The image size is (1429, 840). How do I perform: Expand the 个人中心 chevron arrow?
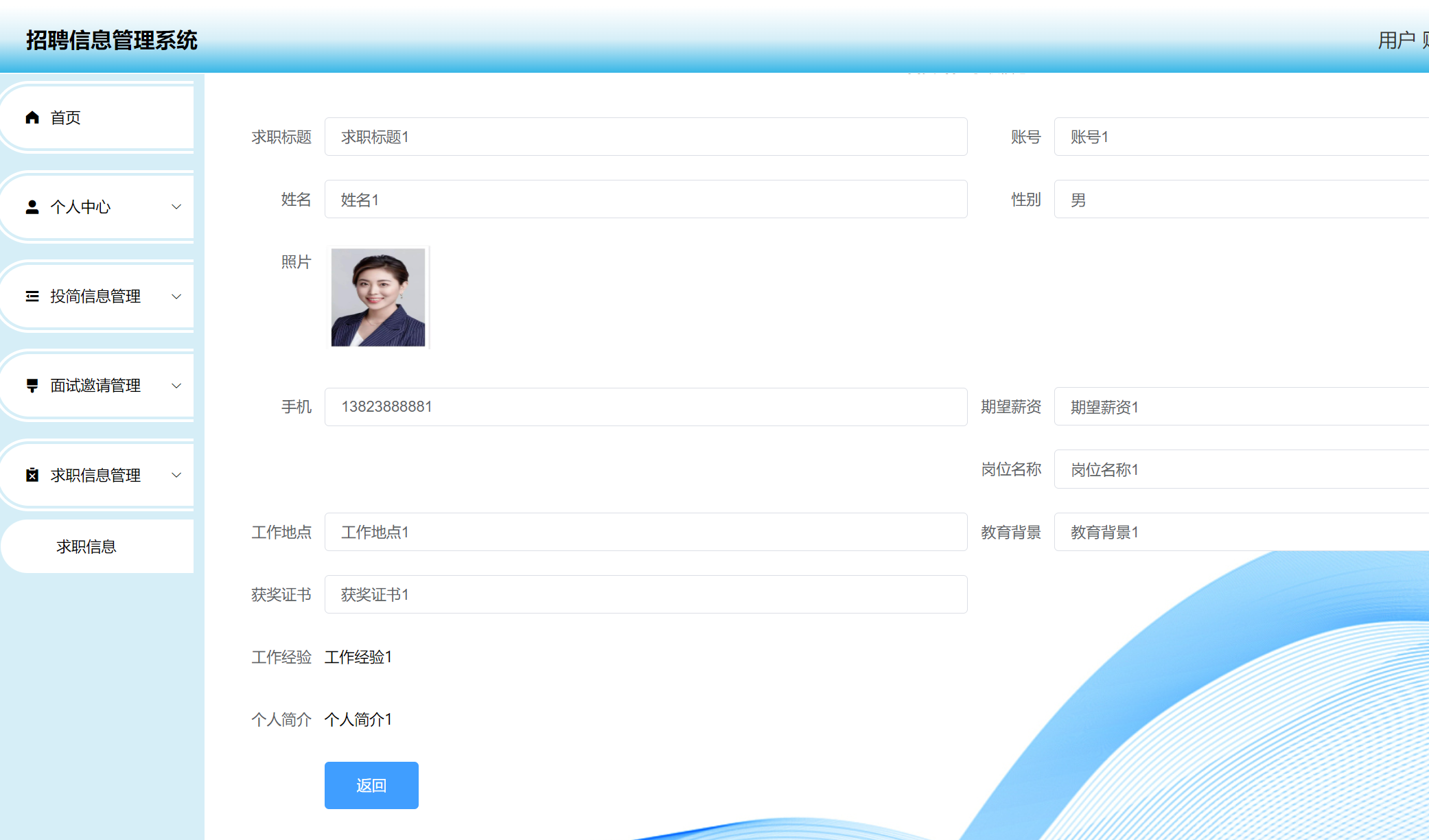[176, 207]
